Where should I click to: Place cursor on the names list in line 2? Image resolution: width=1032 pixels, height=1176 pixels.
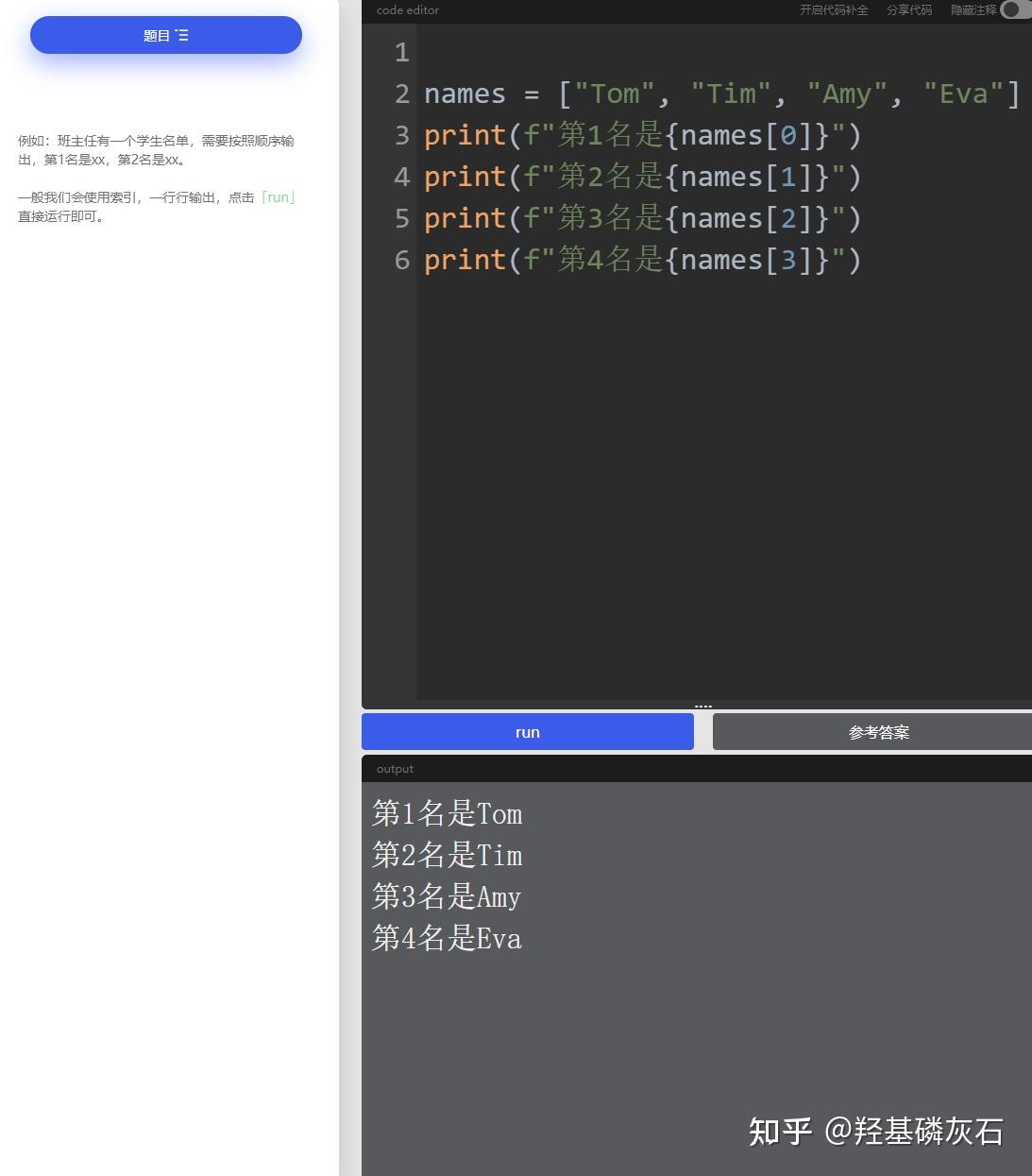point(465,94)
